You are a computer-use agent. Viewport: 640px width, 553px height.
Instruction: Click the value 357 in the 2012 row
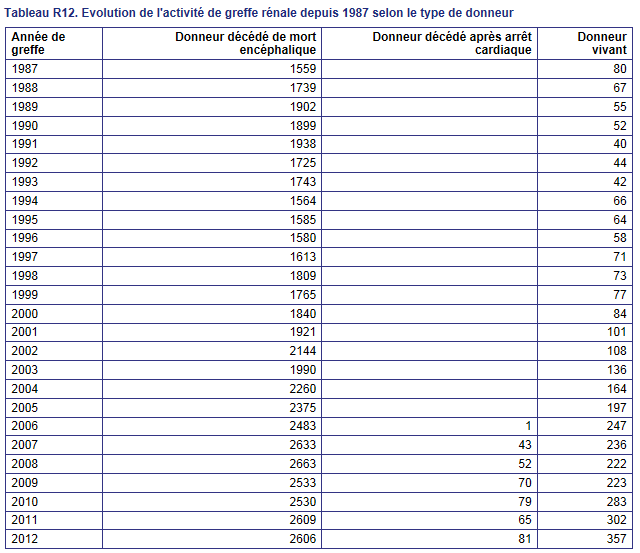click(x=617, y=539)
